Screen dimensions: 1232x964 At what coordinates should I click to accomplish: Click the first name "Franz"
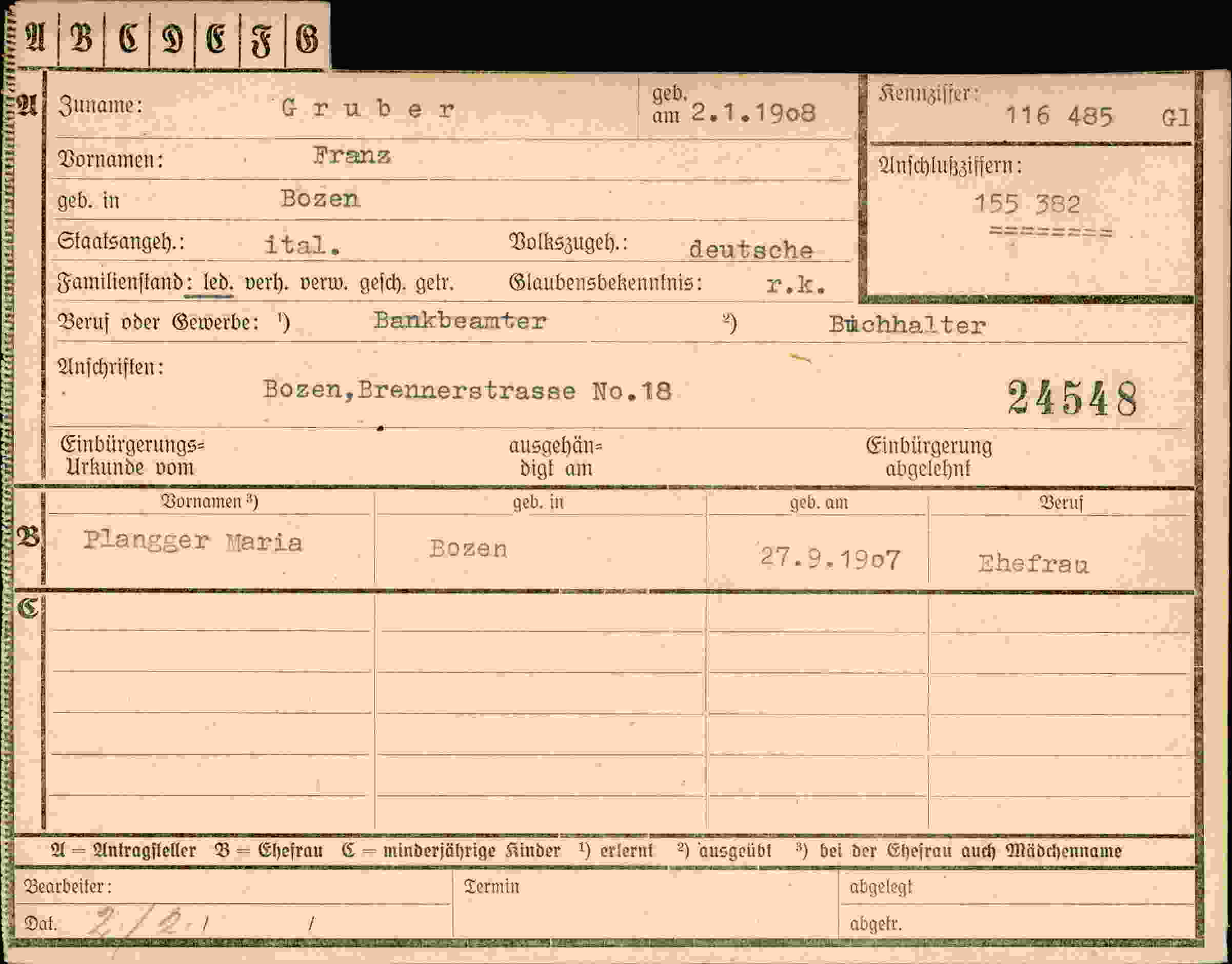352,155
